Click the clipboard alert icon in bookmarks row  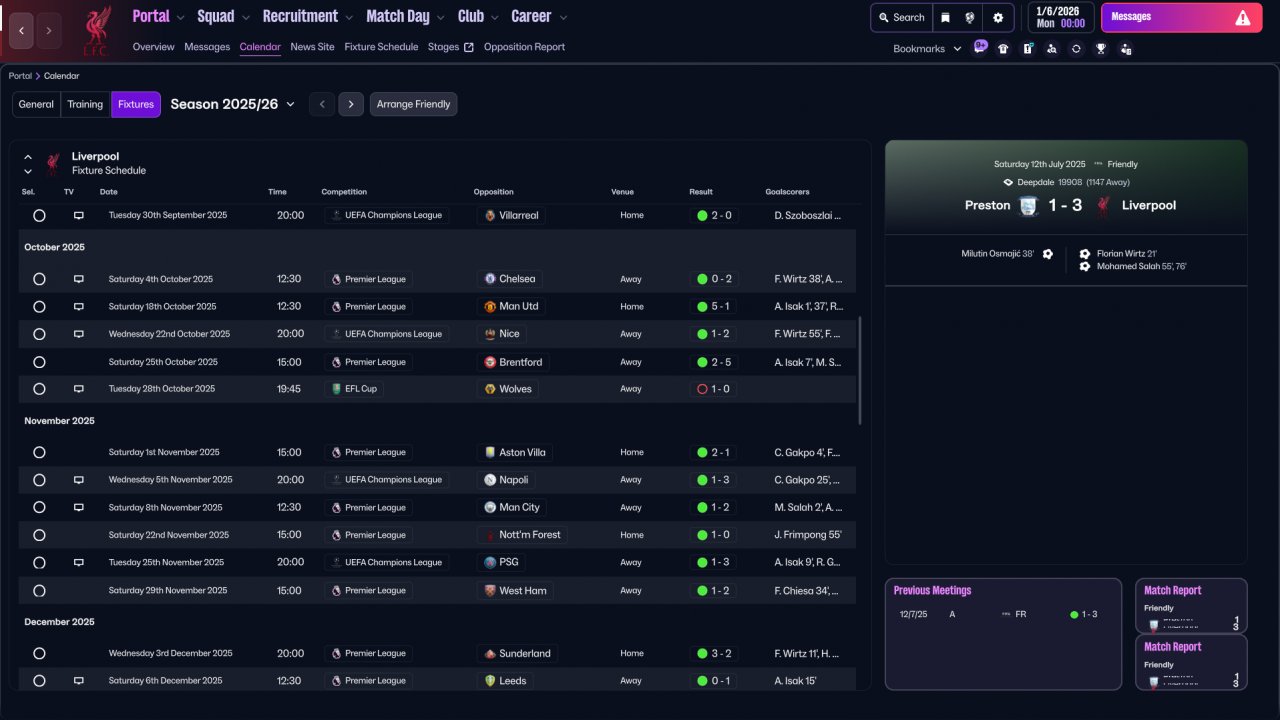click(1028, 48)
